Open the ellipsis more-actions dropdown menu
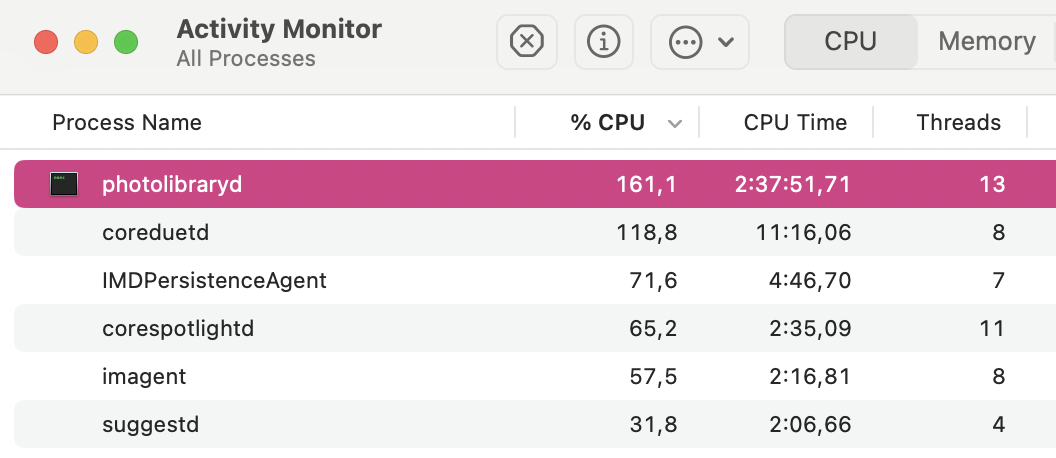Image resolution: width=1056 pixels, height=458 pixels. (x=700, y=42)
